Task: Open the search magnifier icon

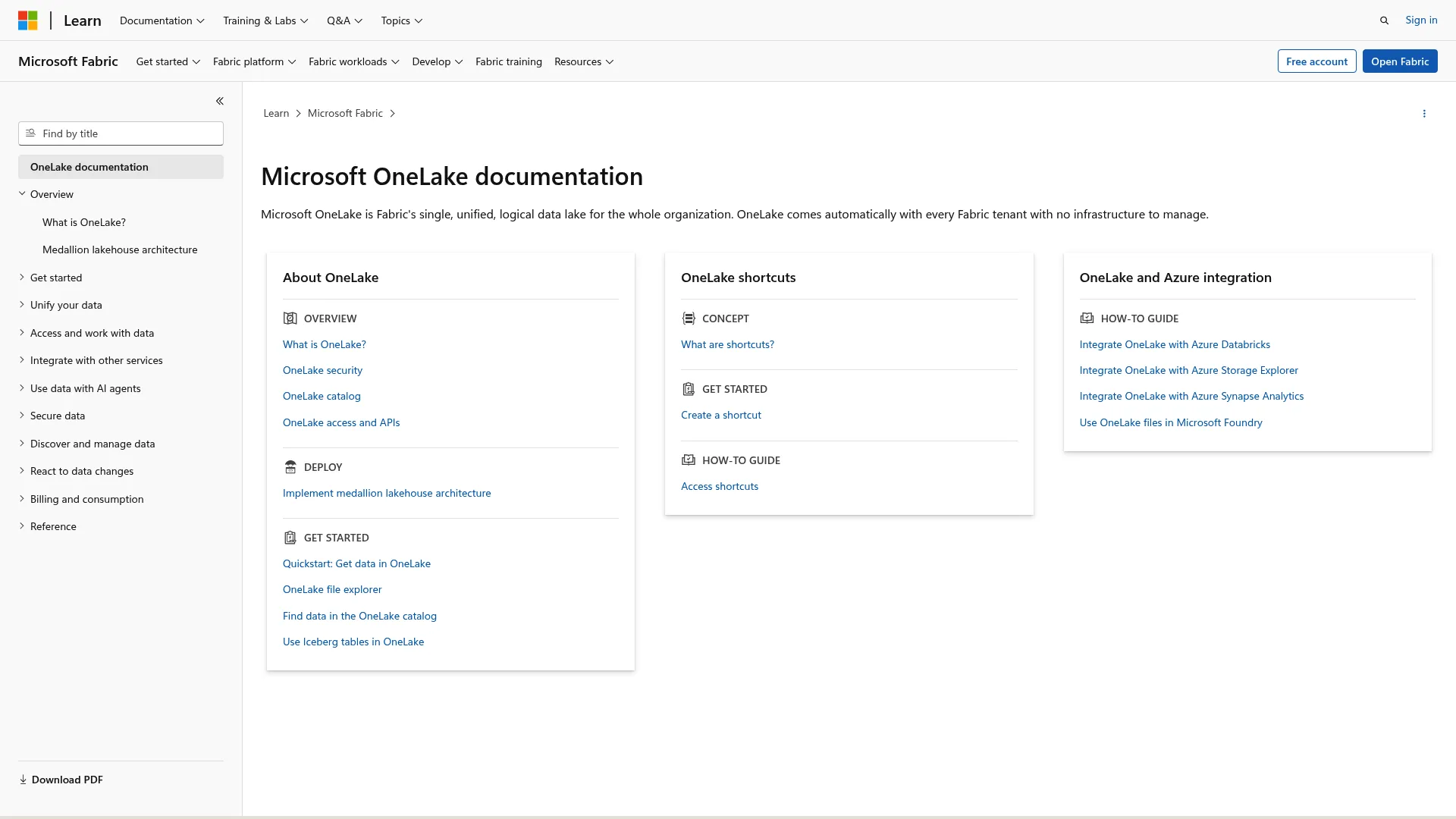Action: click(x=1384, y=20)
